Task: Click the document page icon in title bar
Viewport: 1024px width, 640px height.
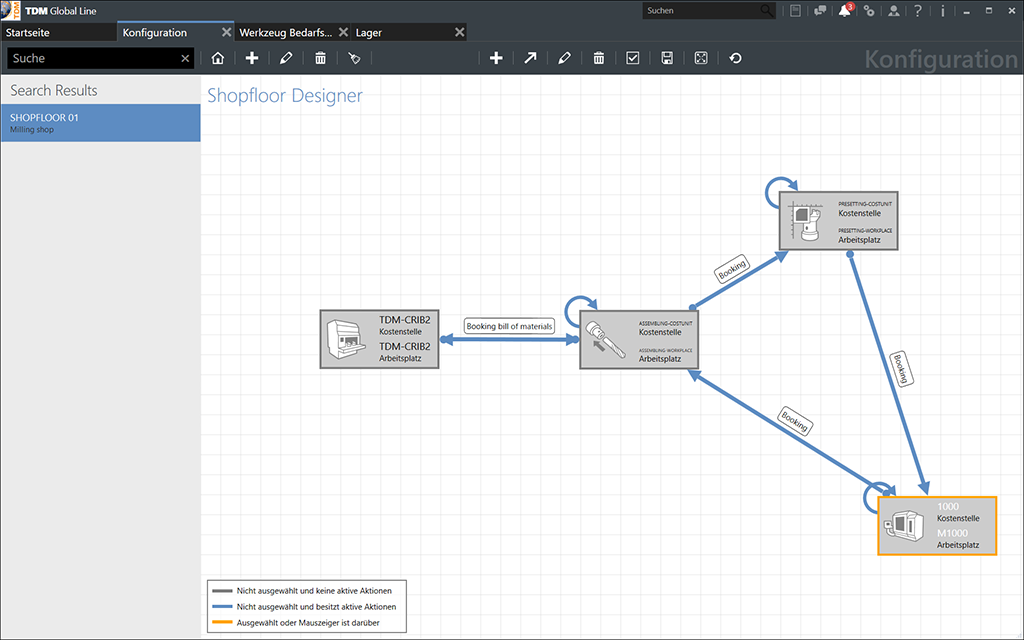Action: (795, 10)
